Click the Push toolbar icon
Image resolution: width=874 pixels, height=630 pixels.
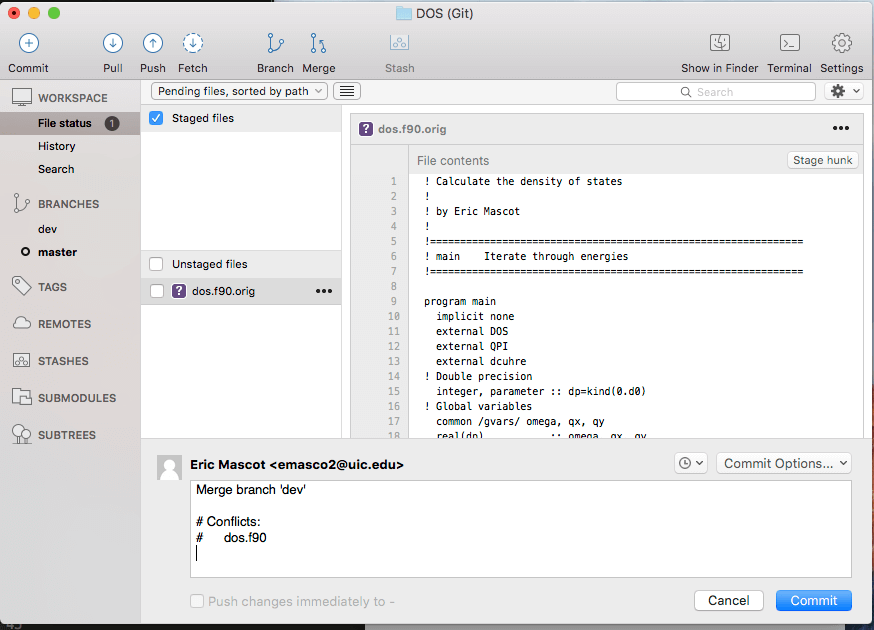coord(153,43)
